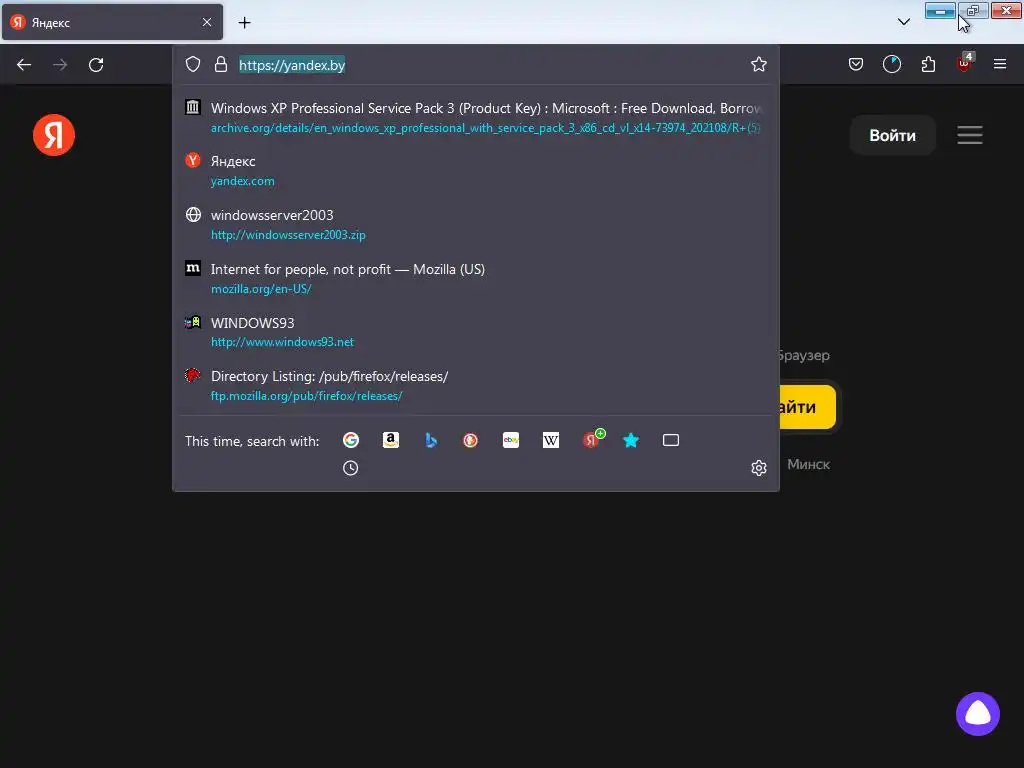
Task: Click the forward navigation arrow
Action: [60, 65]
